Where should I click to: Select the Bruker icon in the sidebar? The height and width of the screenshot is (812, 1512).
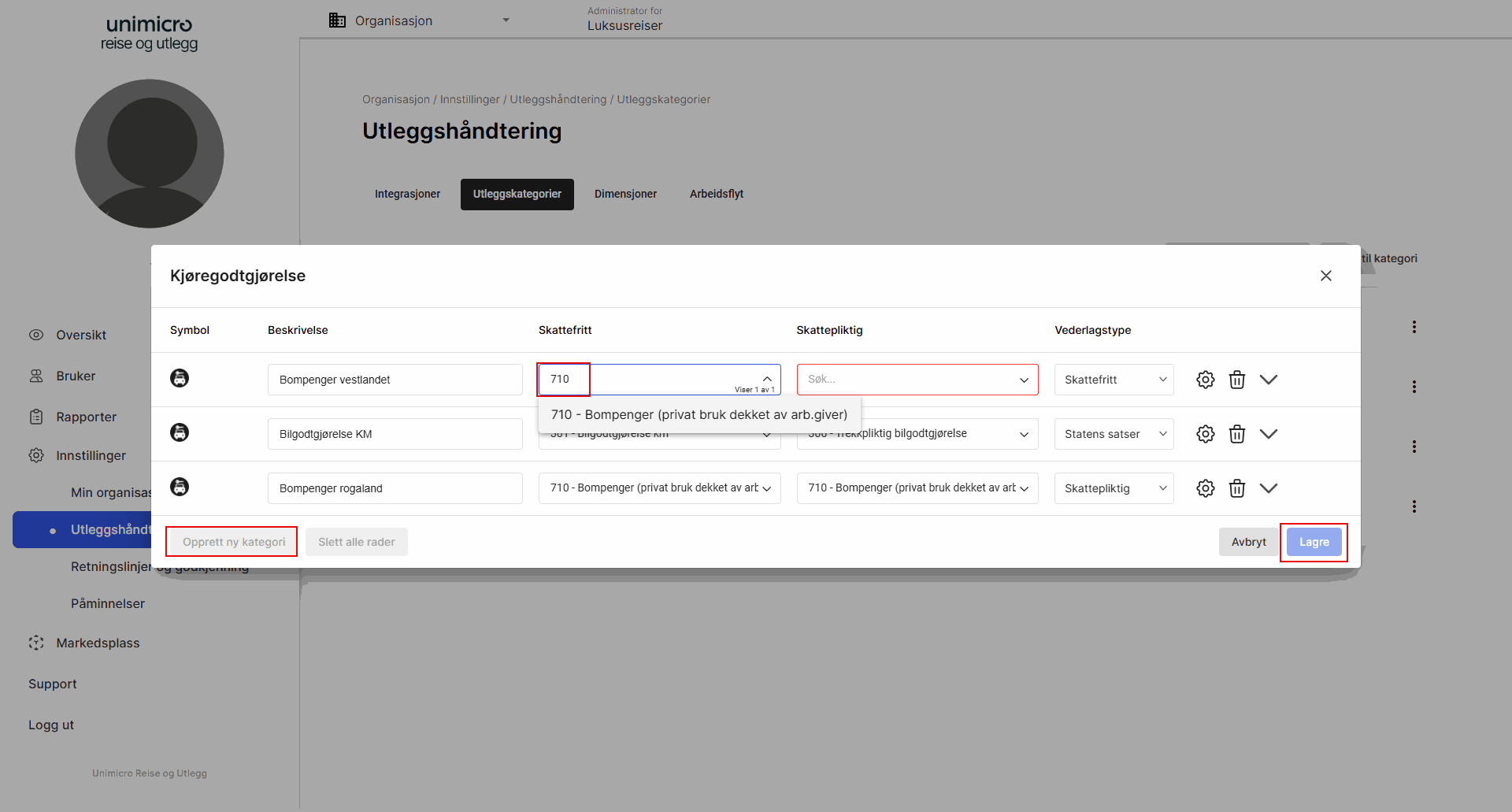[x=36, y=376]
